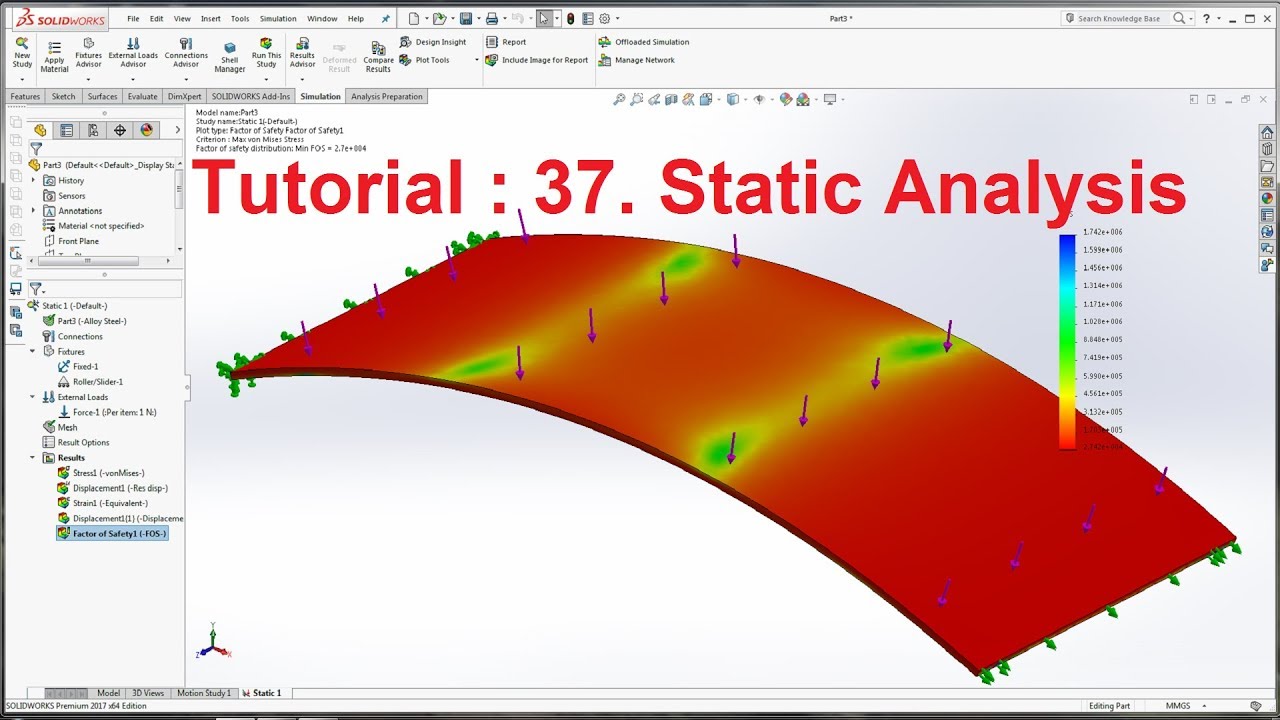Switch to the Model bottom tab
The image size is (1280, 720).
[108, 693]
